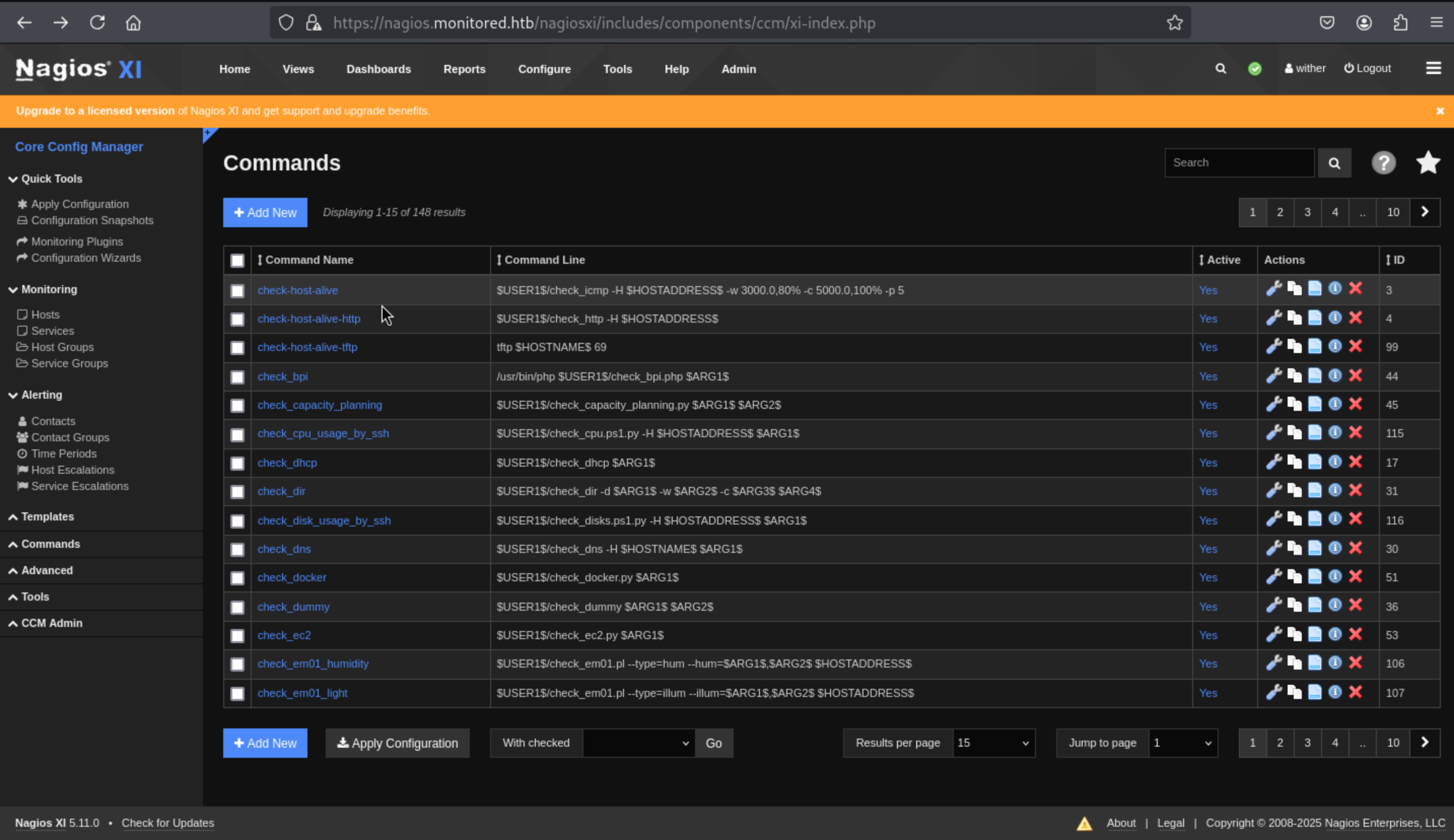The width and height of the screenshot is (1454, 840).
Task: Expand the Templates sidebar section
Action: 47,517
